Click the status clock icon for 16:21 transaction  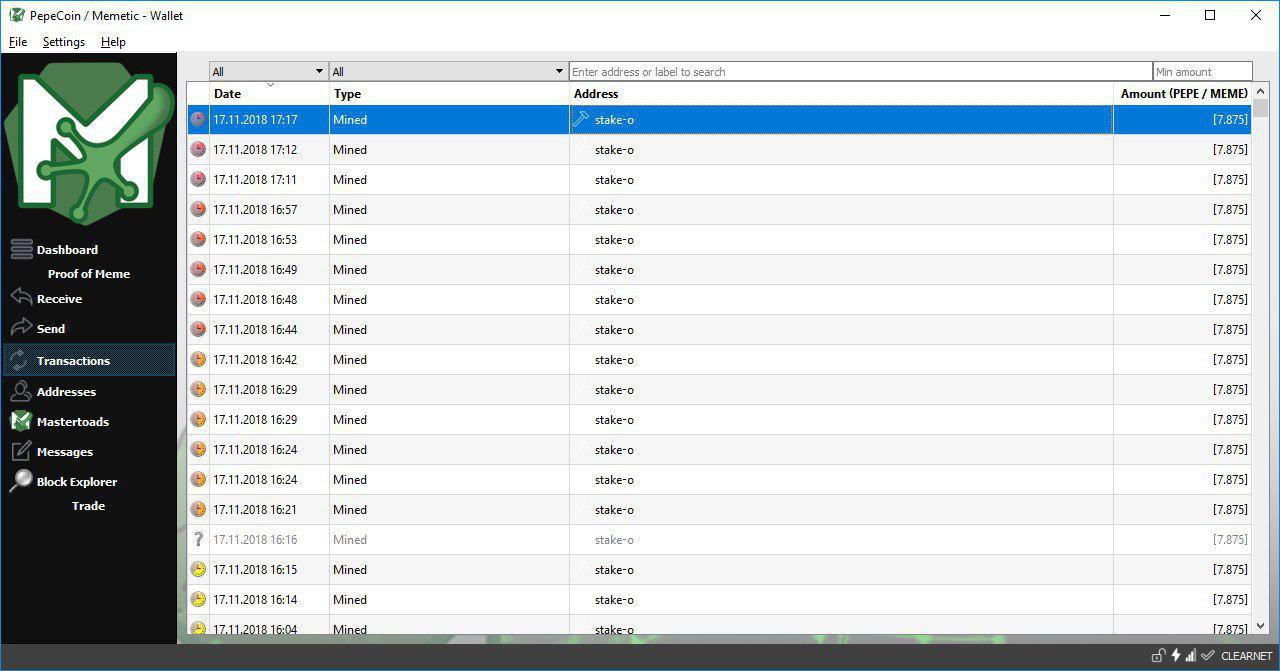198,509
